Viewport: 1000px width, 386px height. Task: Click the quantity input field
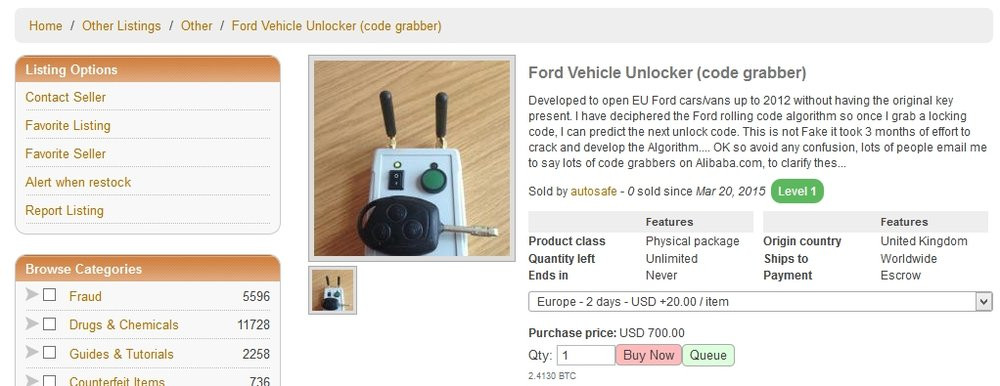[586, 355]
